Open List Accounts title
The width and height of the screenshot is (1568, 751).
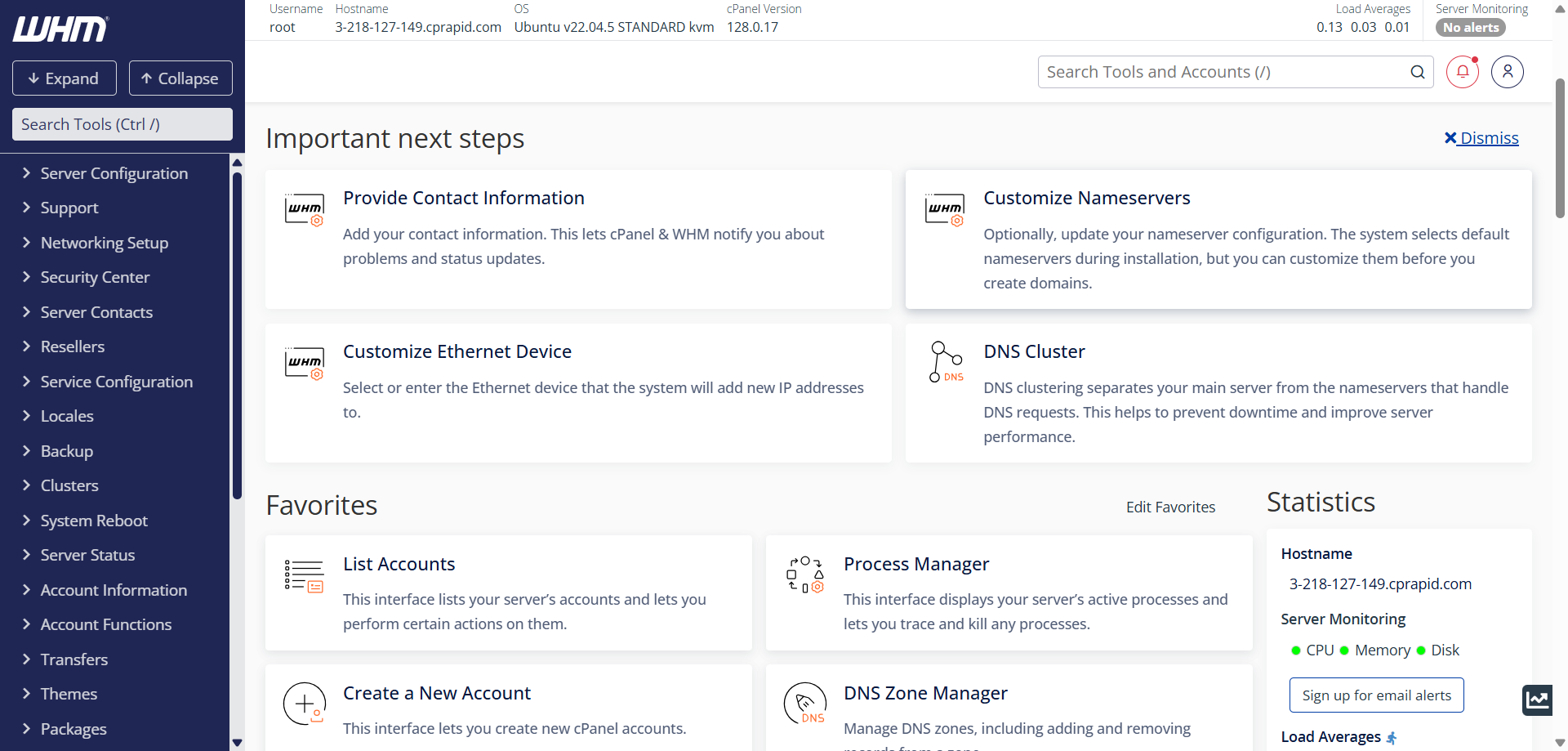click(399, 564)
